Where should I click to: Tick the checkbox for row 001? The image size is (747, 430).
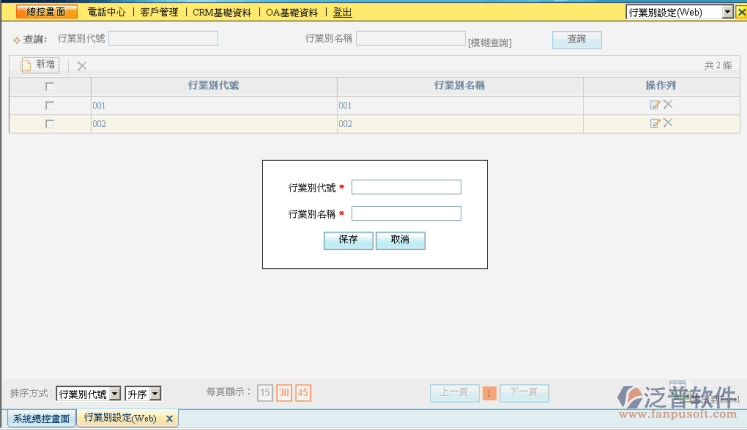tap(50, 105)
